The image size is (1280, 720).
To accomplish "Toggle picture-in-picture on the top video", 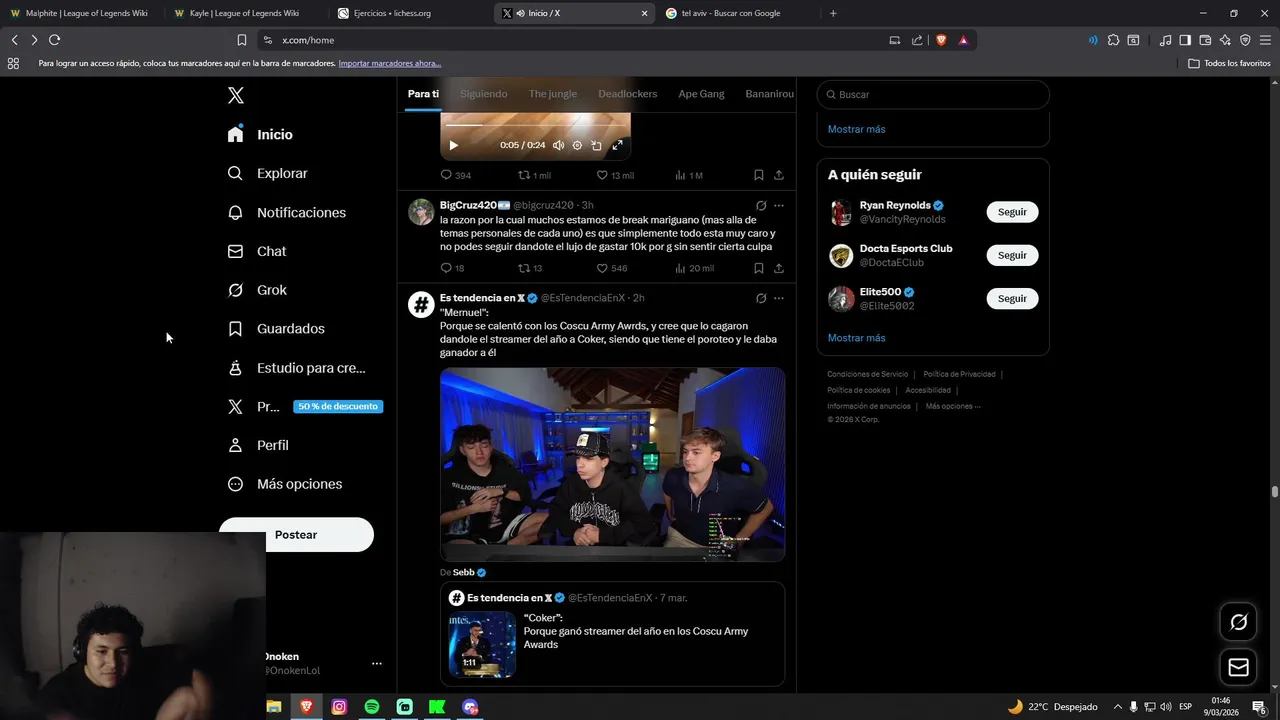I will click(596, 145).
